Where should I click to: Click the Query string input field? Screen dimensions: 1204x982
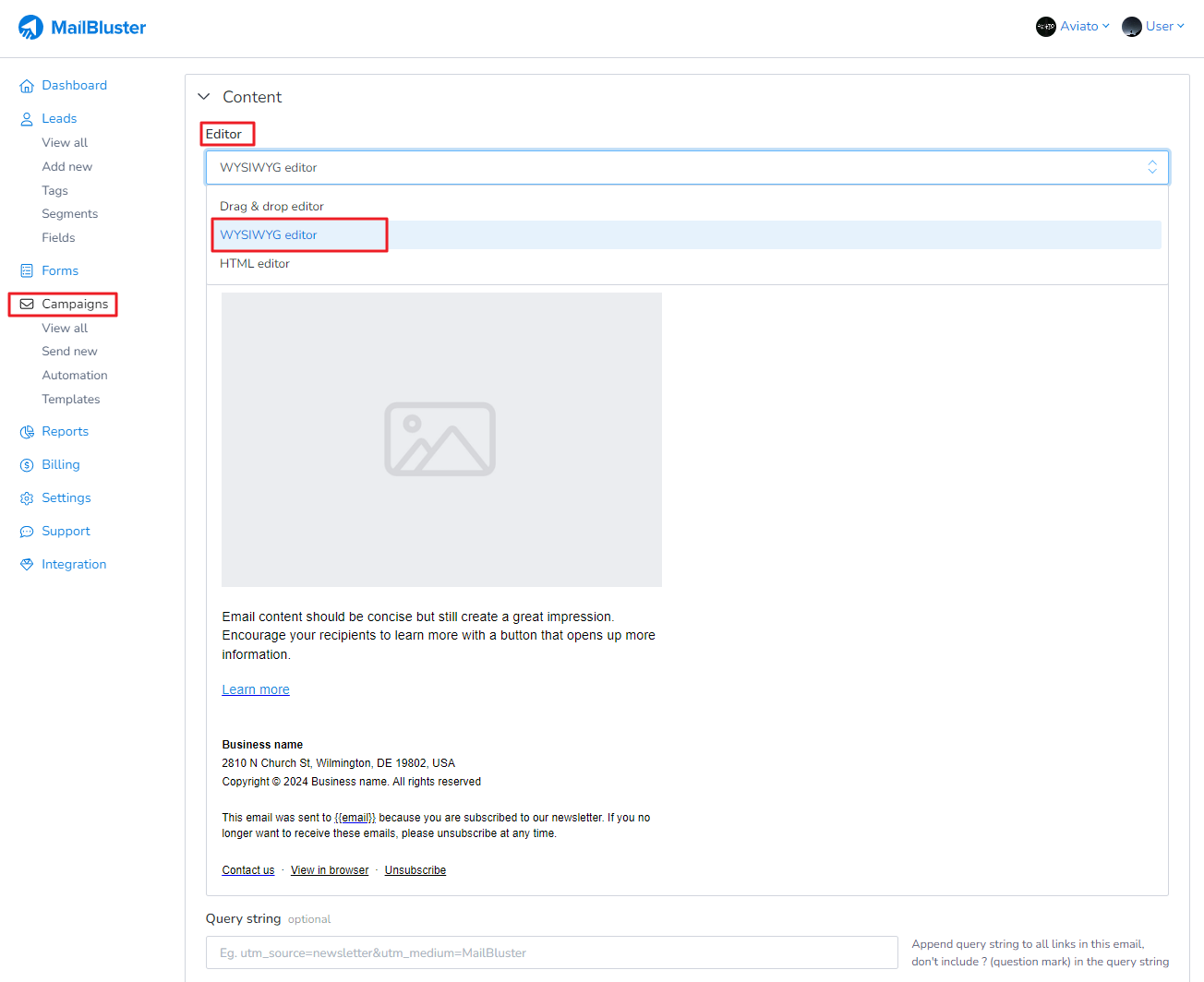coord(551,952)
